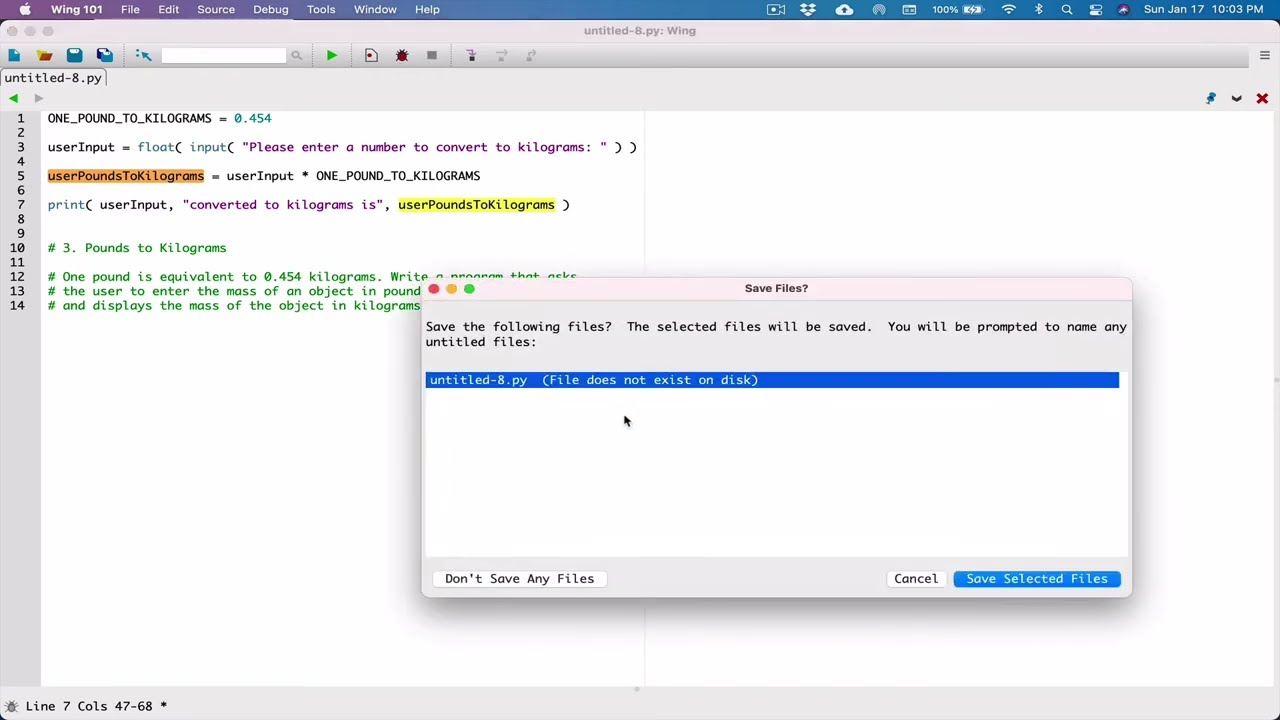The width and height of the screenshot is (1280, 720).
Task: Click the goto-definition arrow icon in toolbar
Action: coord(143,55)
